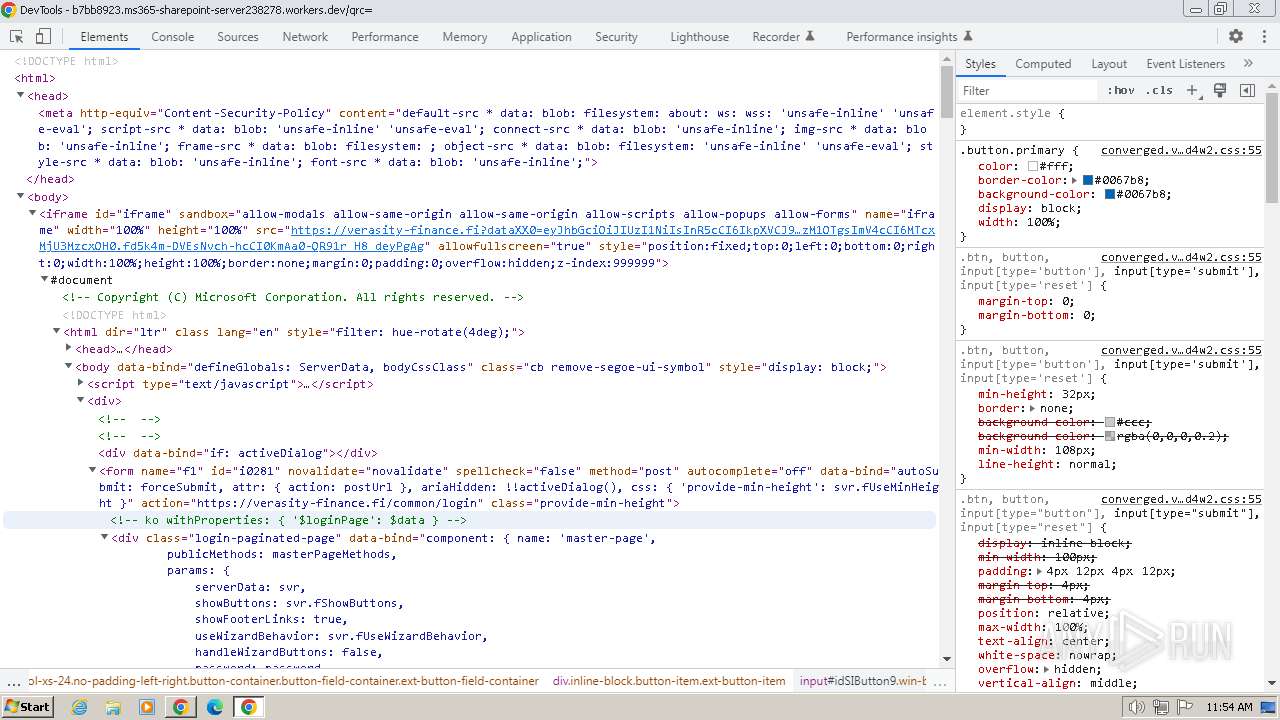Toggle element state with :hov
The width and height of the screenshot is (1280, 720).
tap(1121, 90)
